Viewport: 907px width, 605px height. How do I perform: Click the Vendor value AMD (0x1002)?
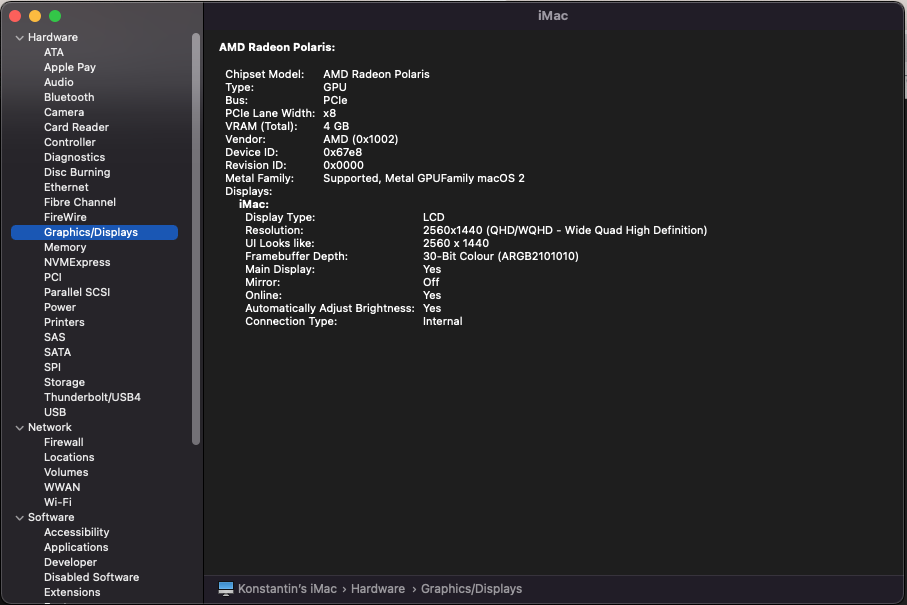[360, 139]
